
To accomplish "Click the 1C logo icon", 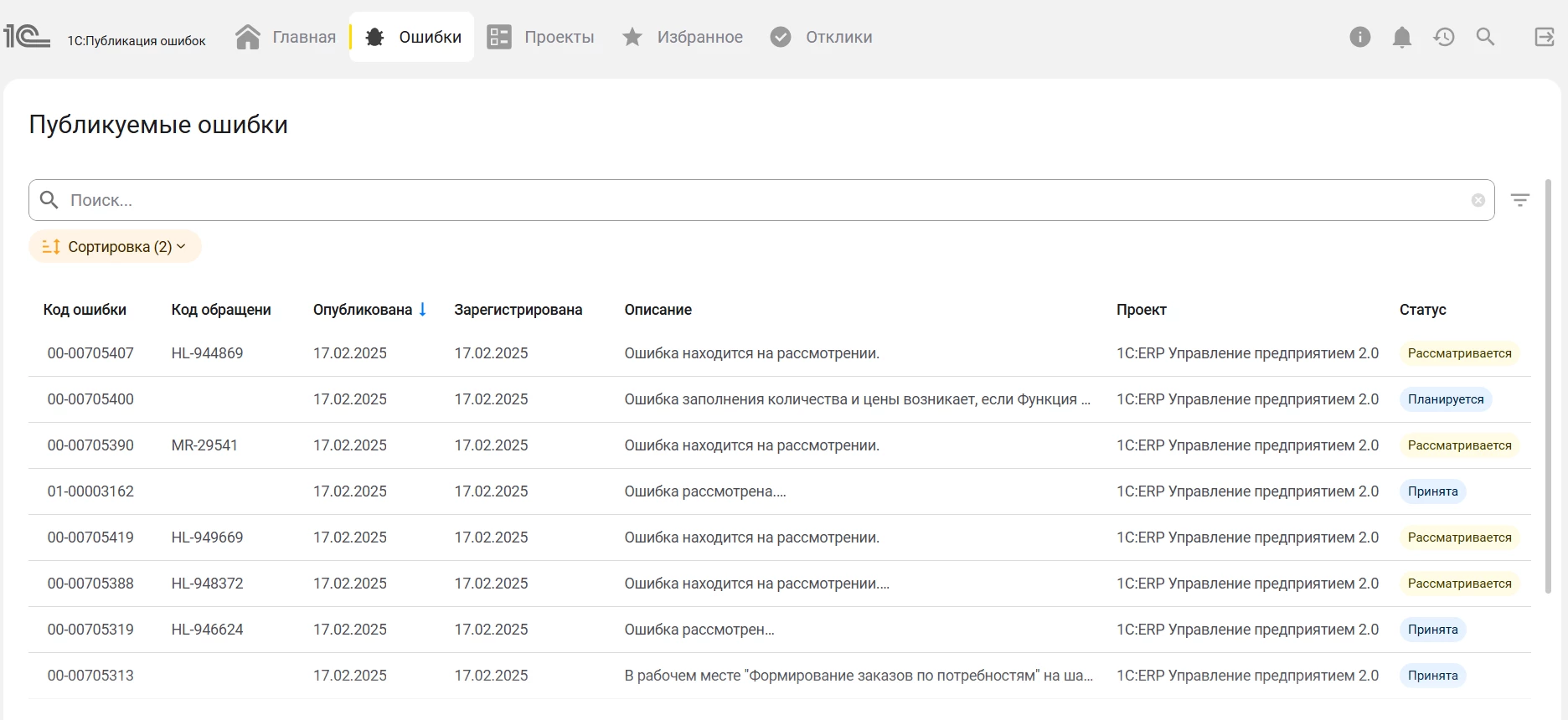I will point(27,37).
